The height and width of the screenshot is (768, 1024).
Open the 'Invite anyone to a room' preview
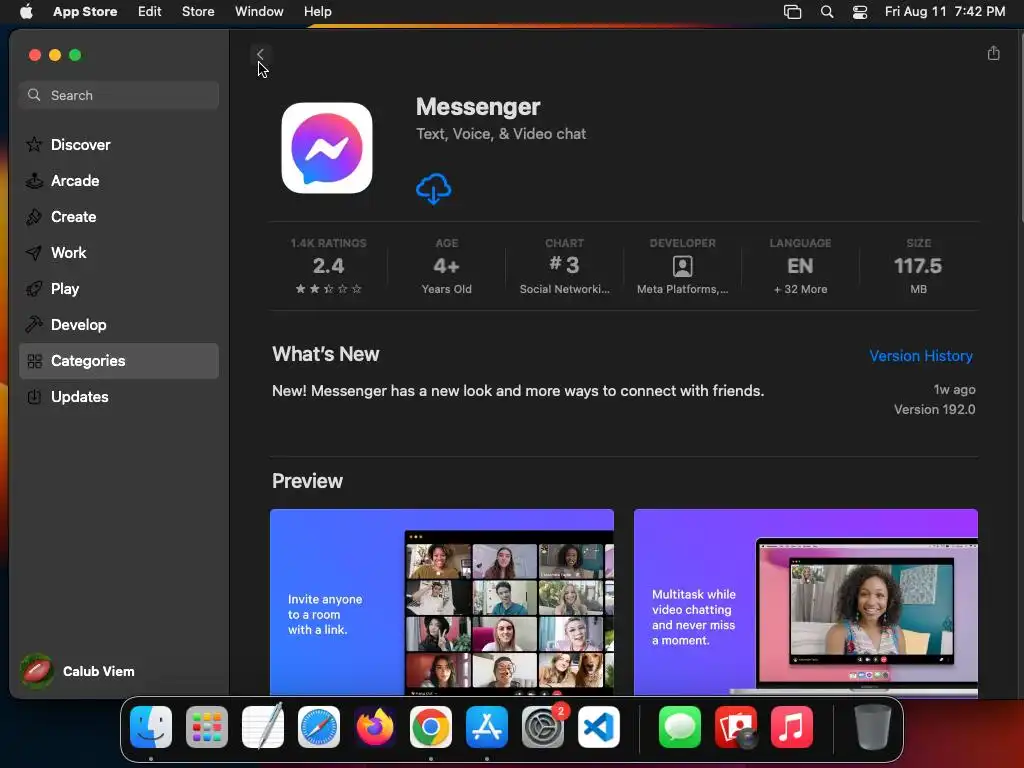click(x=441, y=602)
